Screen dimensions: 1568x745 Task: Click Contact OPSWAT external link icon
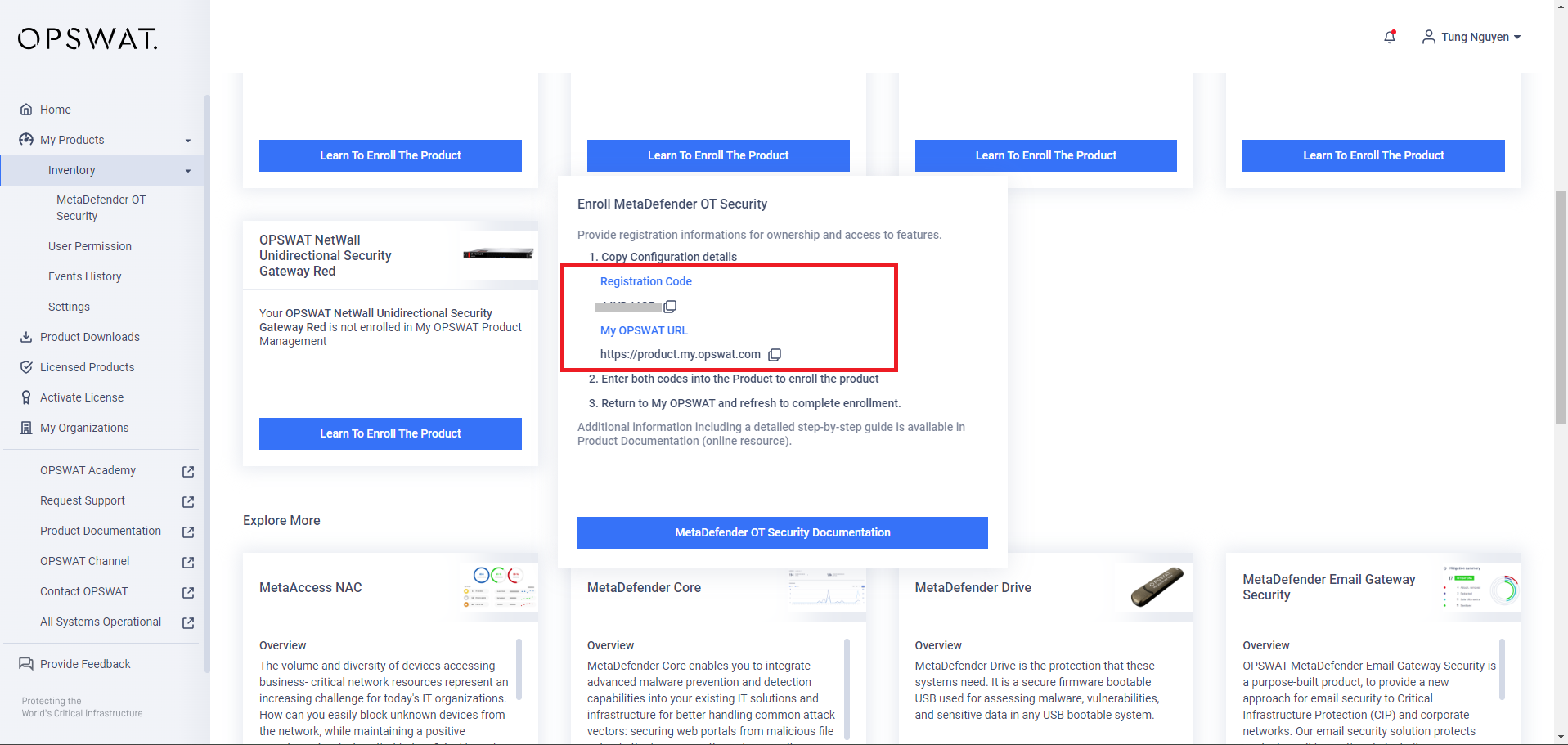point(188,593)
